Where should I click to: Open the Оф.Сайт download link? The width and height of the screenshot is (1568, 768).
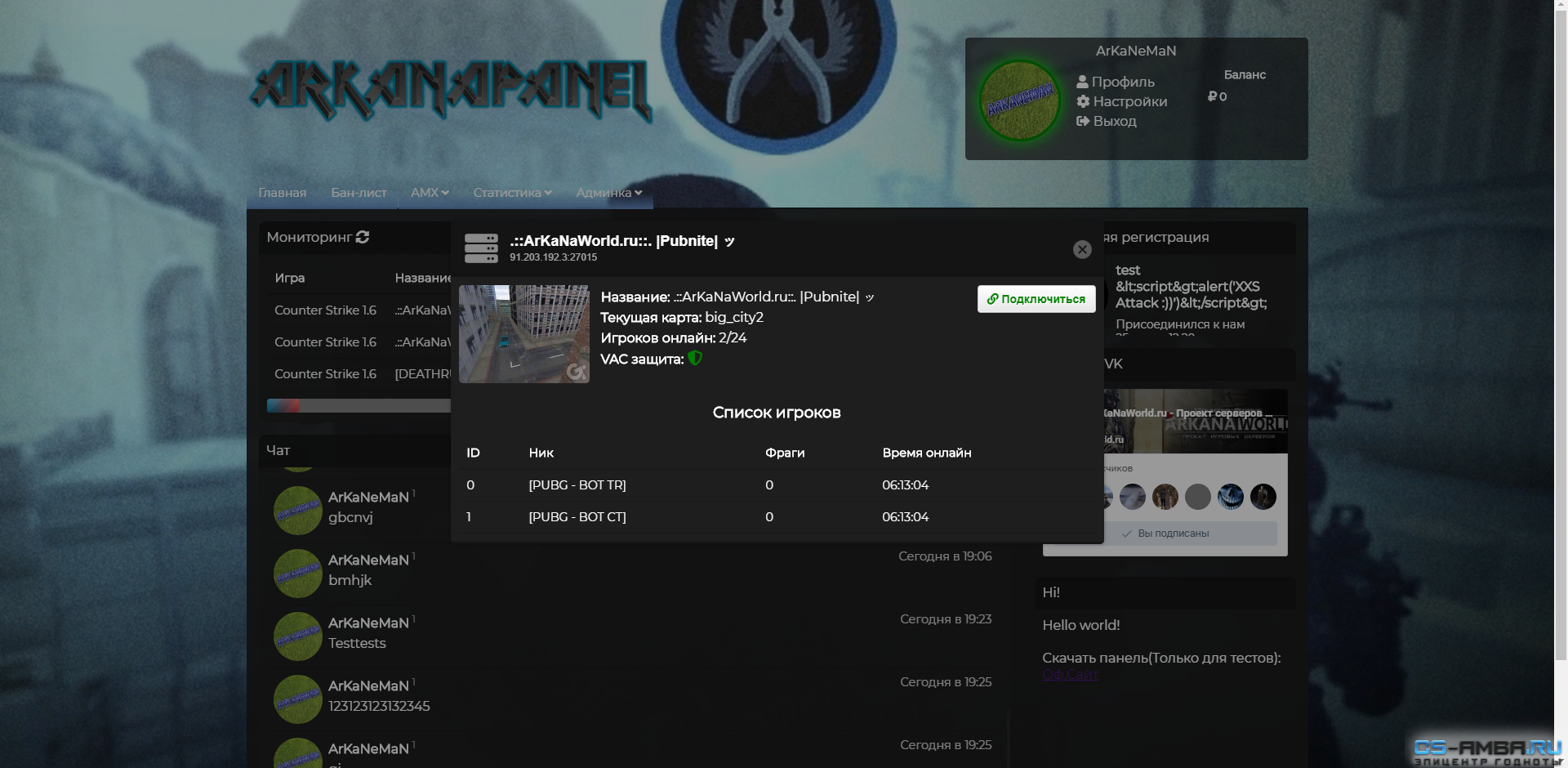[1070, 675]
